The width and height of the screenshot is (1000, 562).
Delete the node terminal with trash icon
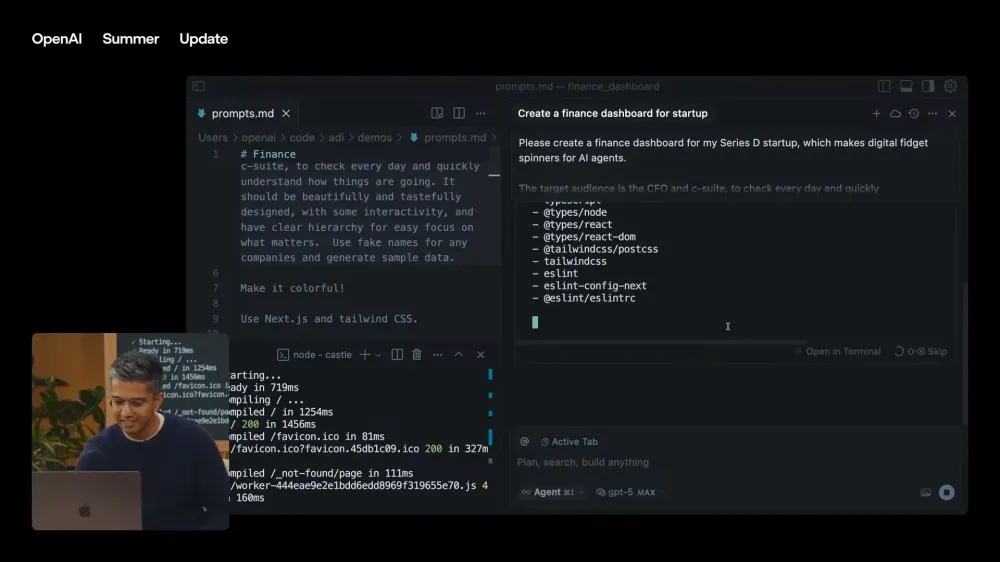[416, 355]
